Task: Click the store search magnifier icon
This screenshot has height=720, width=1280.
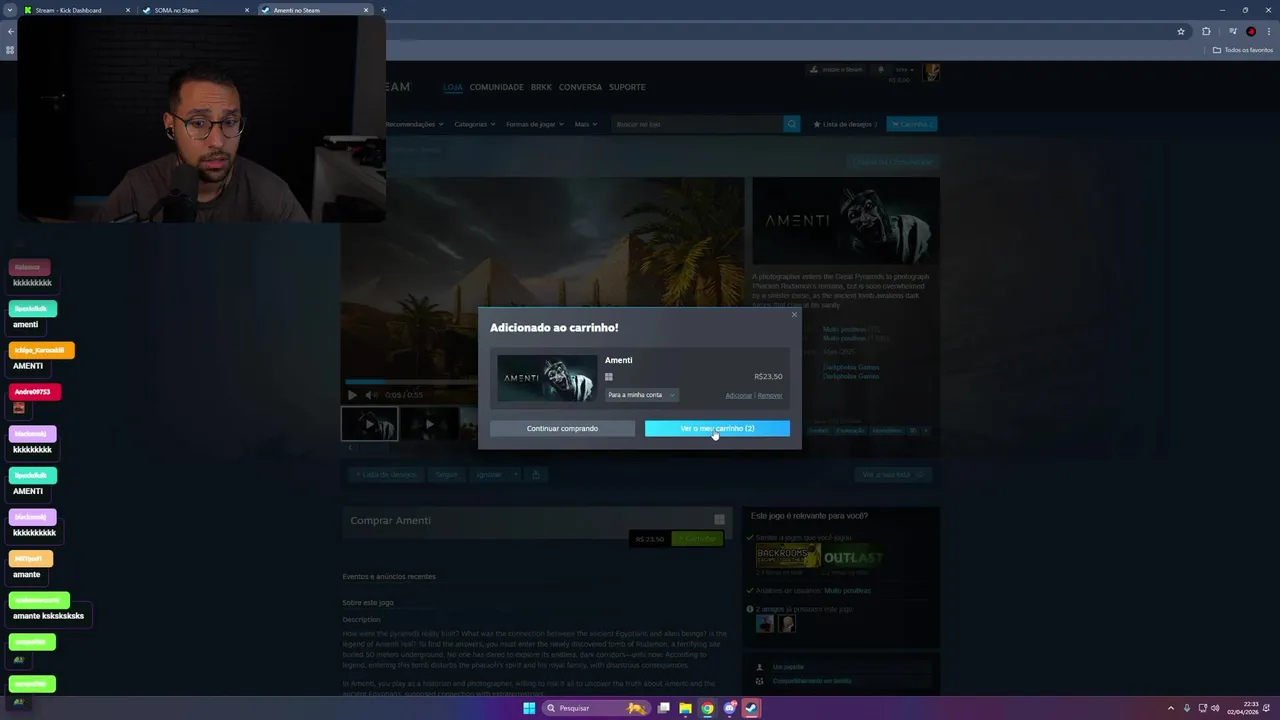Action: [x=792, y=124]
